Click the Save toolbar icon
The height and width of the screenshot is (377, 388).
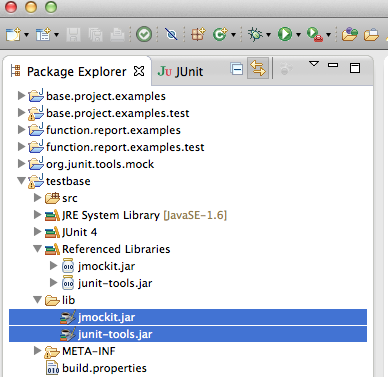pos(73,35)
